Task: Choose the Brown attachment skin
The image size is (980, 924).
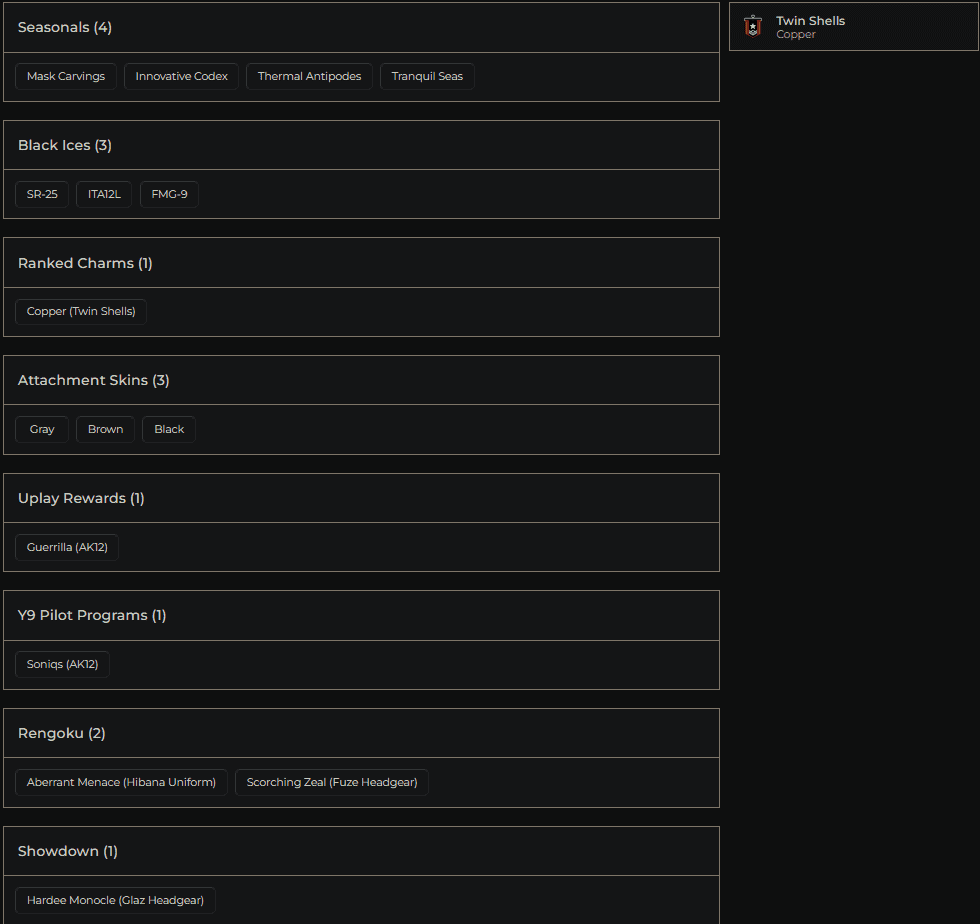Action: (105, 429)
